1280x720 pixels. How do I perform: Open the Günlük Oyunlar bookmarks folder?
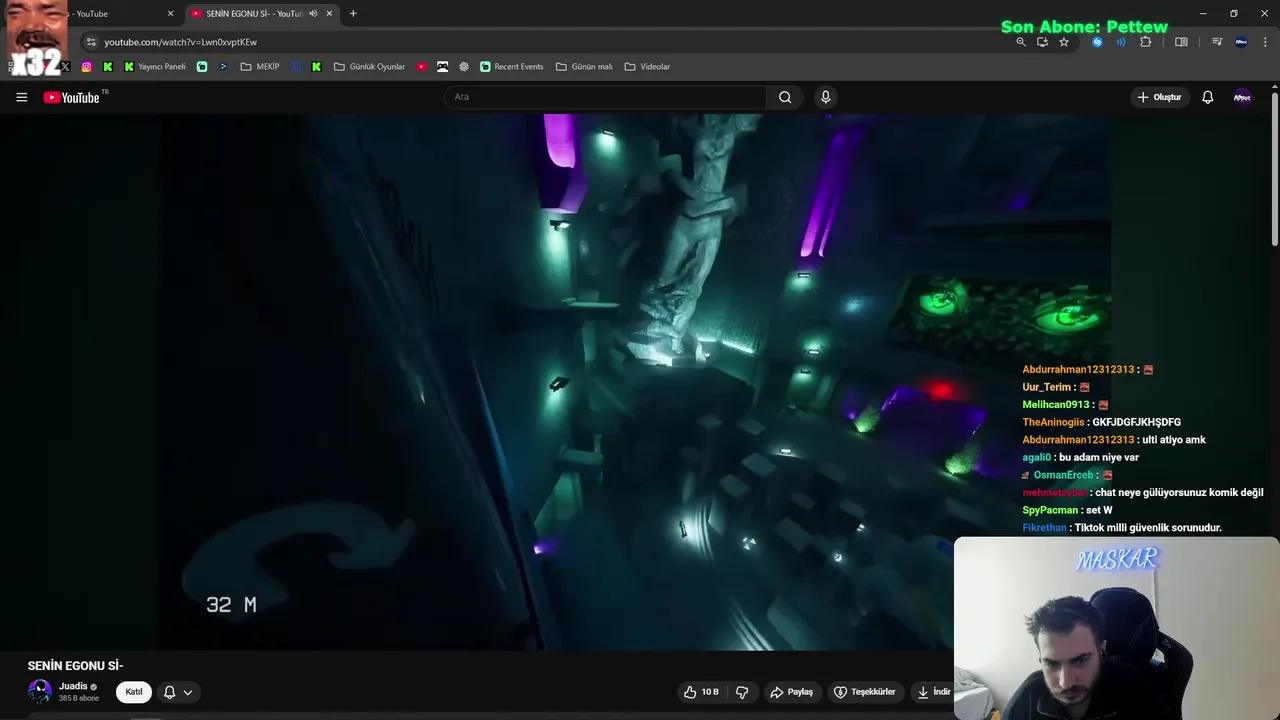click(369, 67)
